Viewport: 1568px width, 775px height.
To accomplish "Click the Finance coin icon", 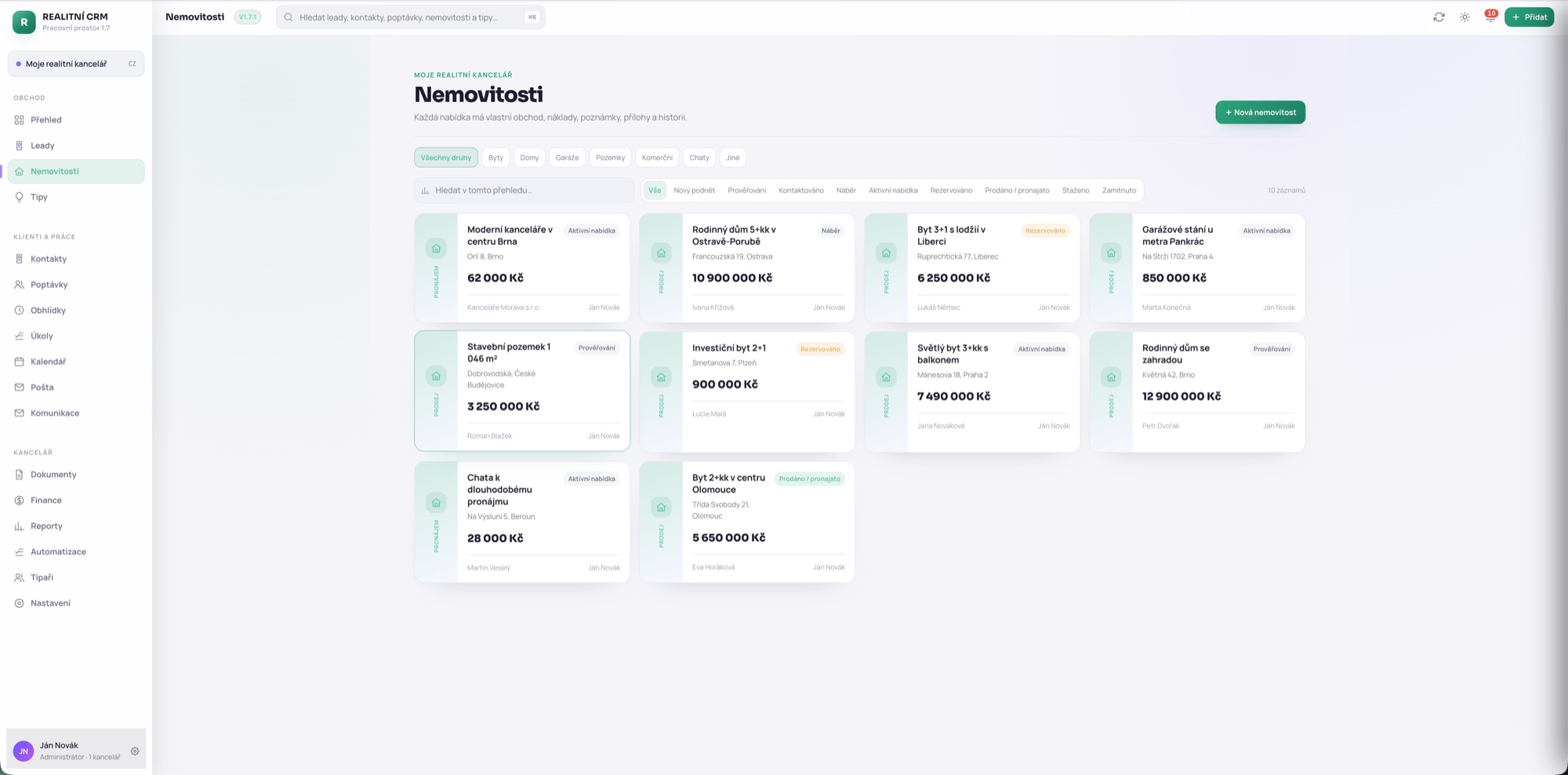I will (20, 500).
